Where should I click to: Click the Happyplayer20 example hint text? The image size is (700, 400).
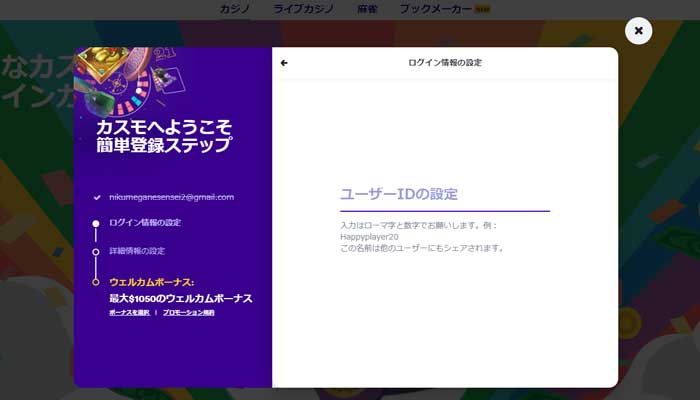pyautogui.click(x=369, y=237)
